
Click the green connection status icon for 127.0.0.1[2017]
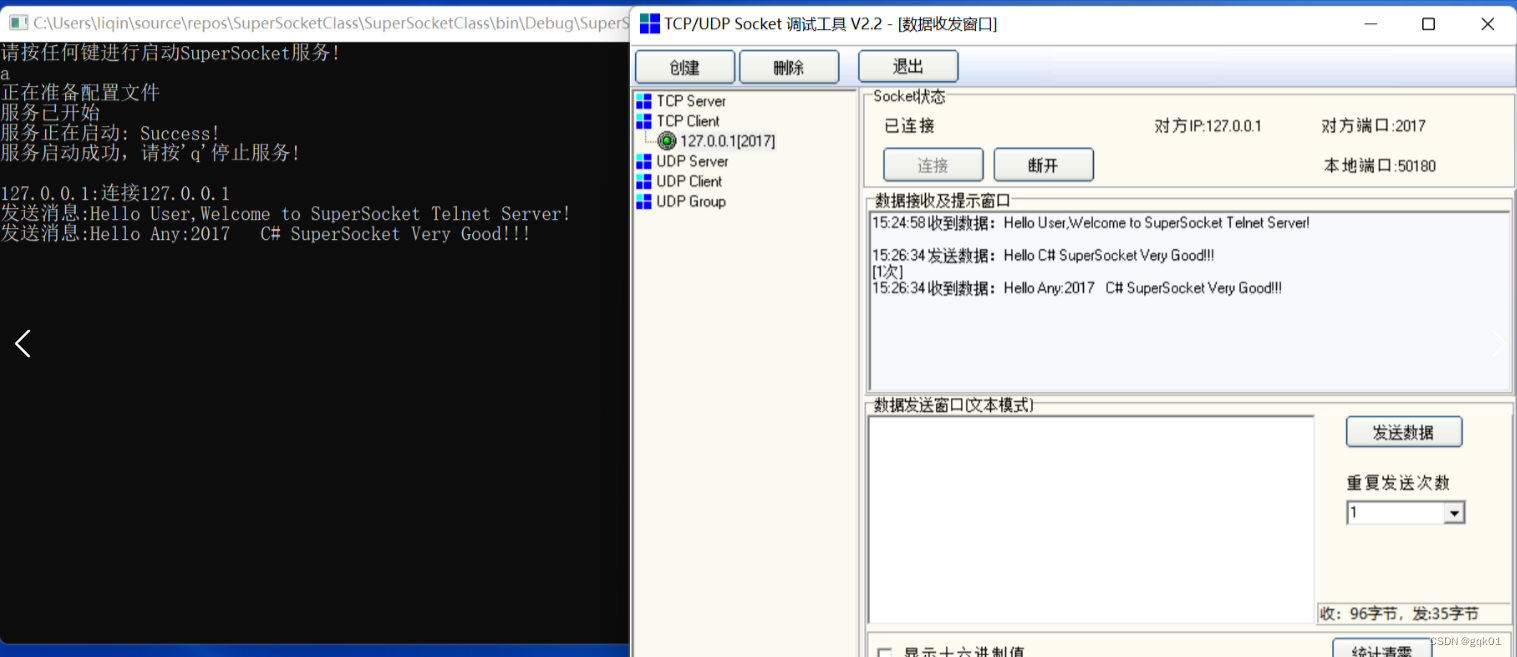[x=665, y=141]
